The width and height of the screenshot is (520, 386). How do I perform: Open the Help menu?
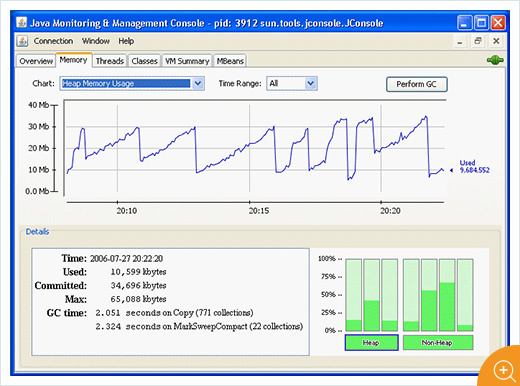coord(126,41)
